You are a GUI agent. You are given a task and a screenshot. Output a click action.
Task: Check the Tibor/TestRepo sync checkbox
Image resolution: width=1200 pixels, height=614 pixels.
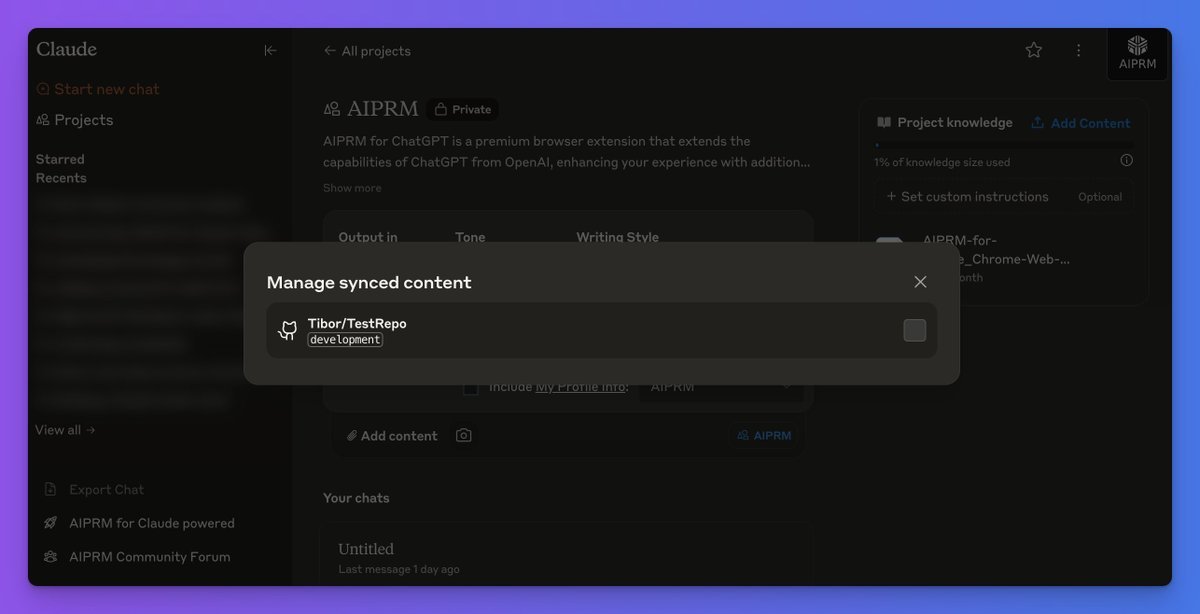click(914, 330)
